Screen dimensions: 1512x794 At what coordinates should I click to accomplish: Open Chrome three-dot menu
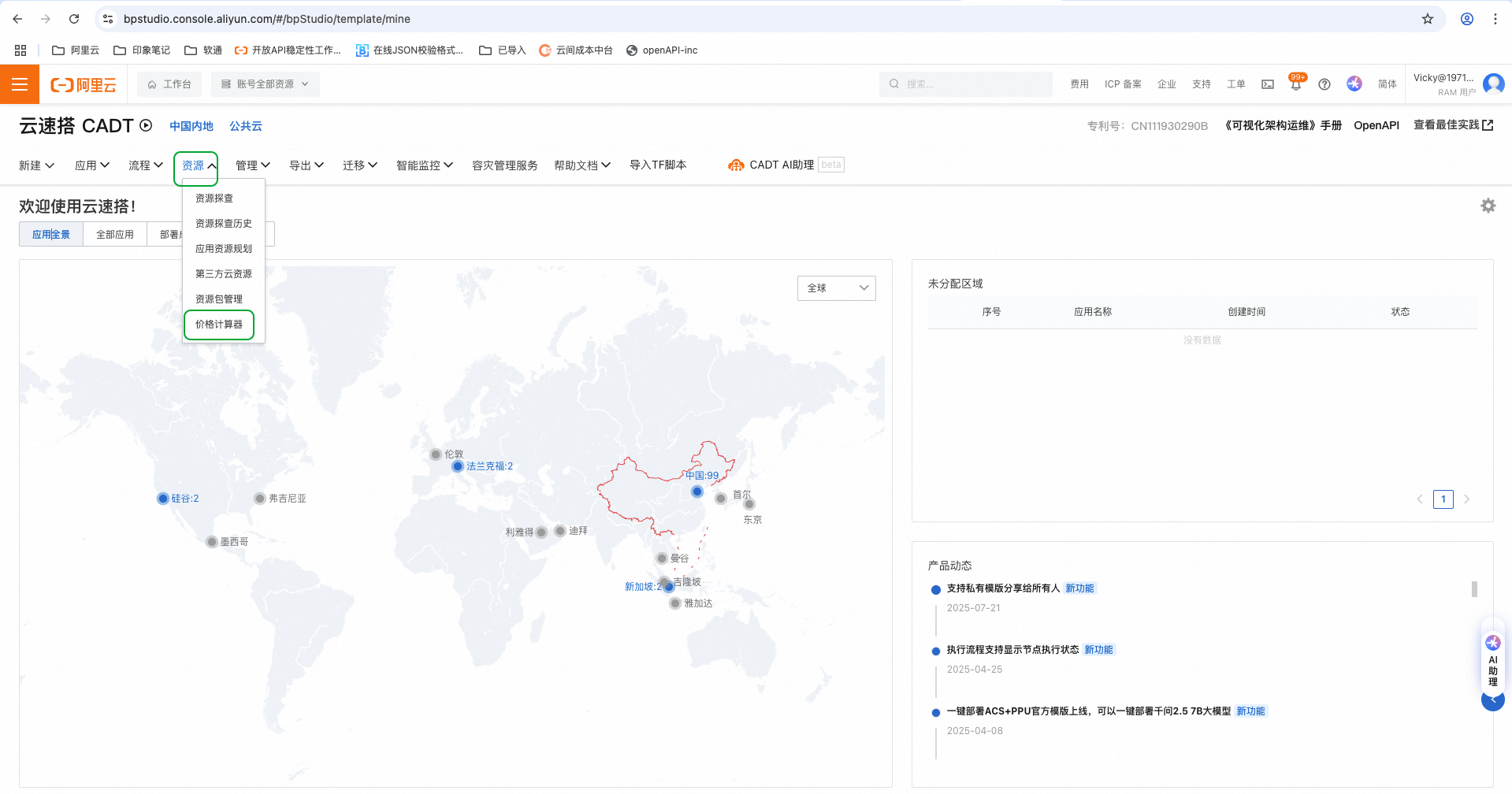point(1495,19)
